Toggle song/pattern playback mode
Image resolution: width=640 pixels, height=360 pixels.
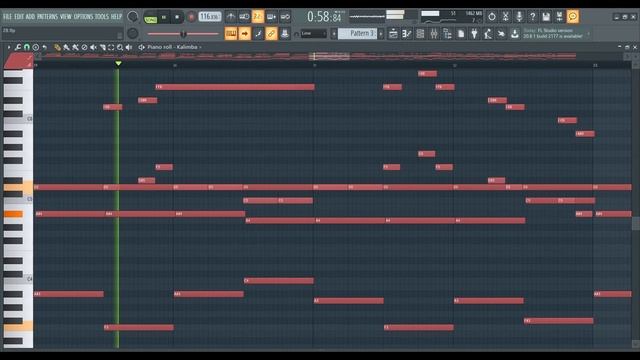click(x=150, y=17)
